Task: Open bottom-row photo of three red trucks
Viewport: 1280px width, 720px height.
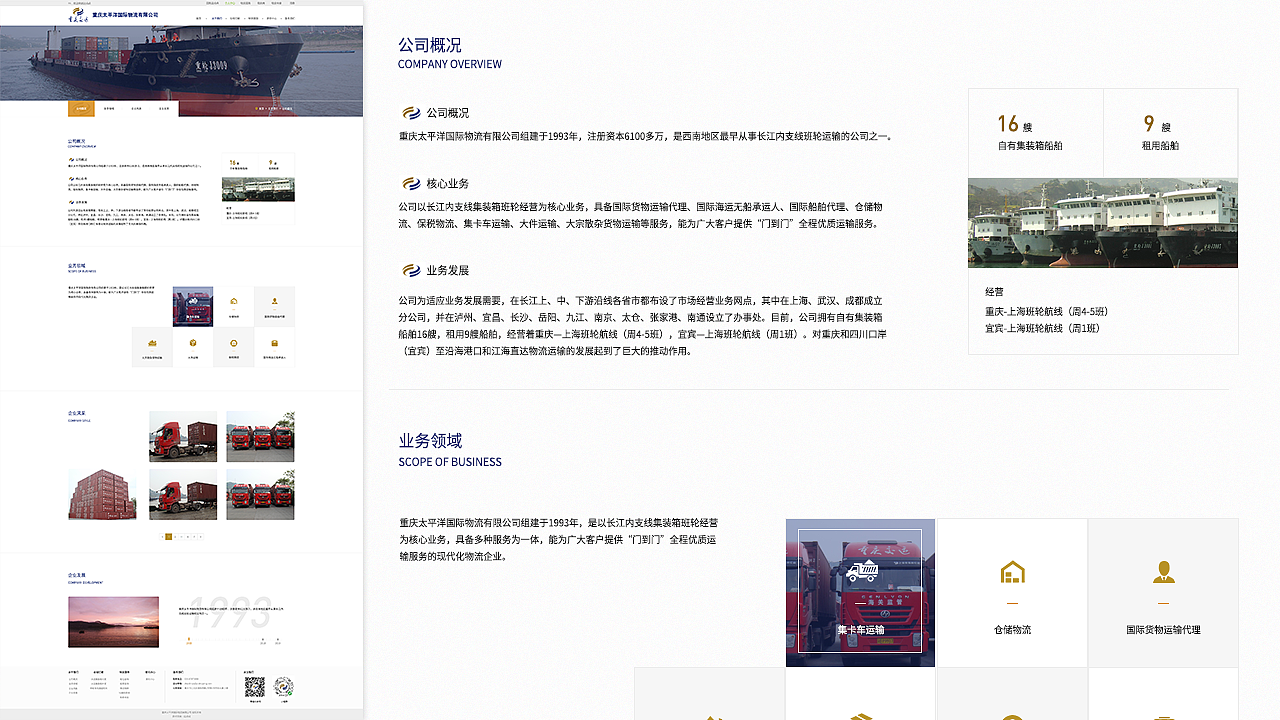Action: pyautogui.click(x=260, y=494)
